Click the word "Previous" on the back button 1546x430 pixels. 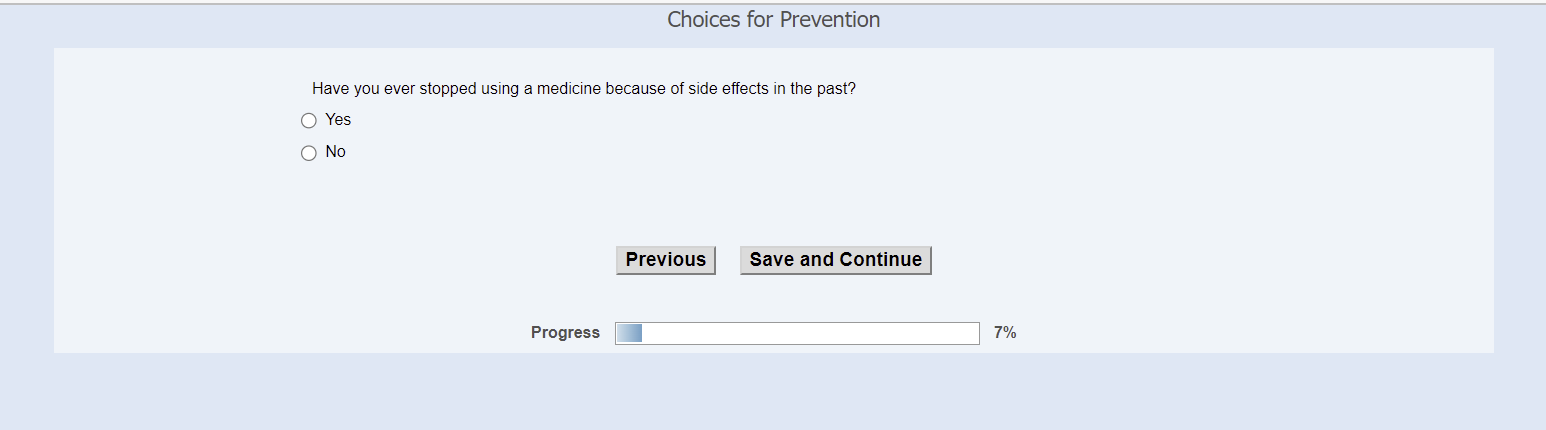coord(665,260)
